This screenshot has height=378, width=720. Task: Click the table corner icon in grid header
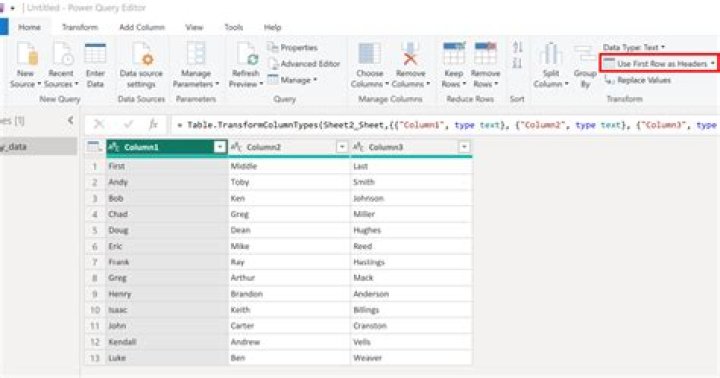pyautogui.click(x=94, y=147)
